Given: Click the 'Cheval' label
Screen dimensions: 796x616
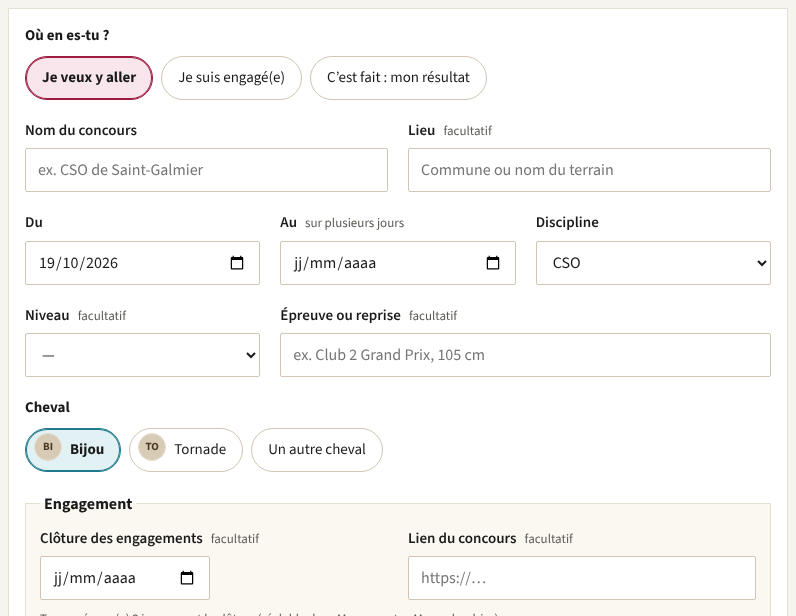Looking at the screenshot, I should pos(48,407).
